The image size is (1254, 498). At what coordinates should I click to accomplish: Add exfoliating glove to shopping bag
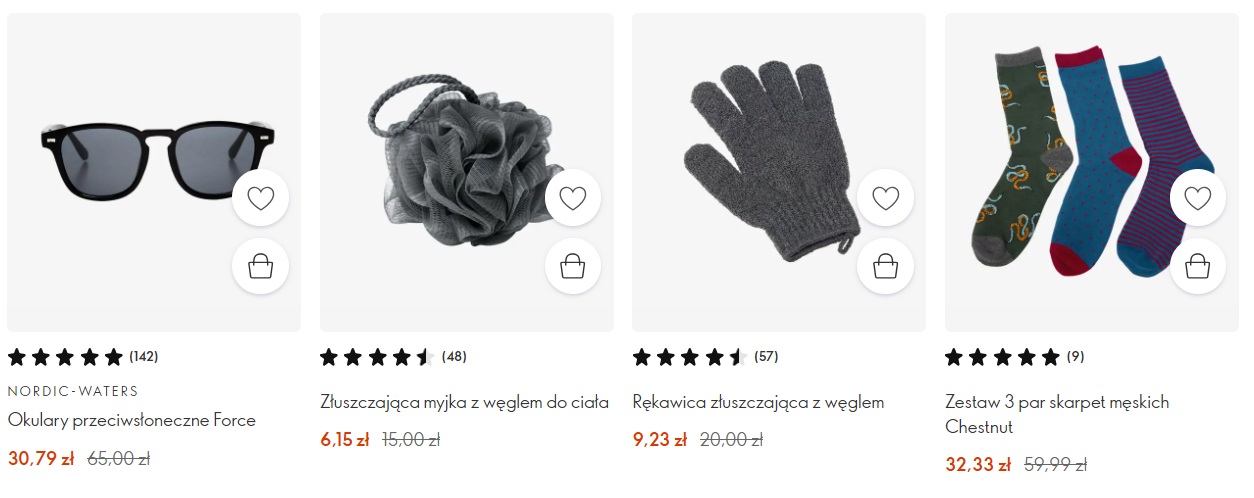pos(886,266)
